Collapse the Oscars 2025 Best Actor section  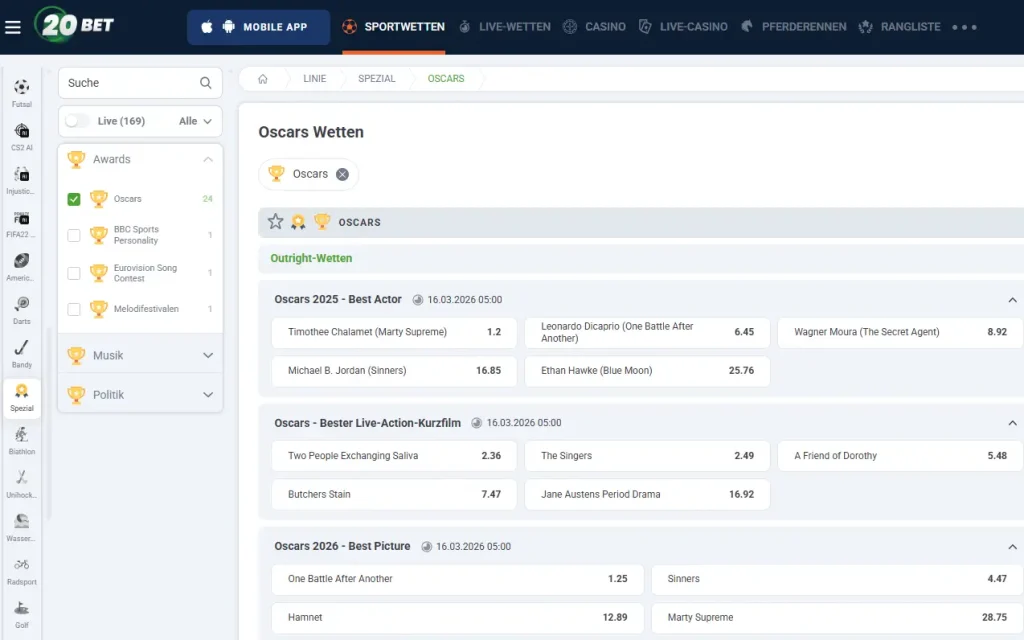pyautogui.click(x=1012, y=300)
